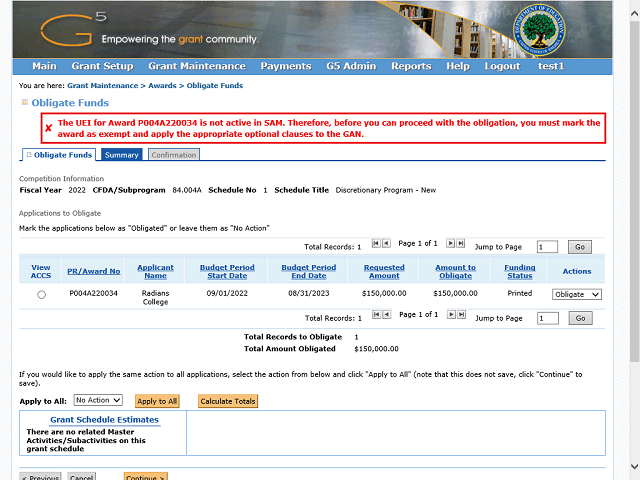640x480 pixels.
Task: Click the last-page icon in bottom pagination
Action: coord(462,315)
